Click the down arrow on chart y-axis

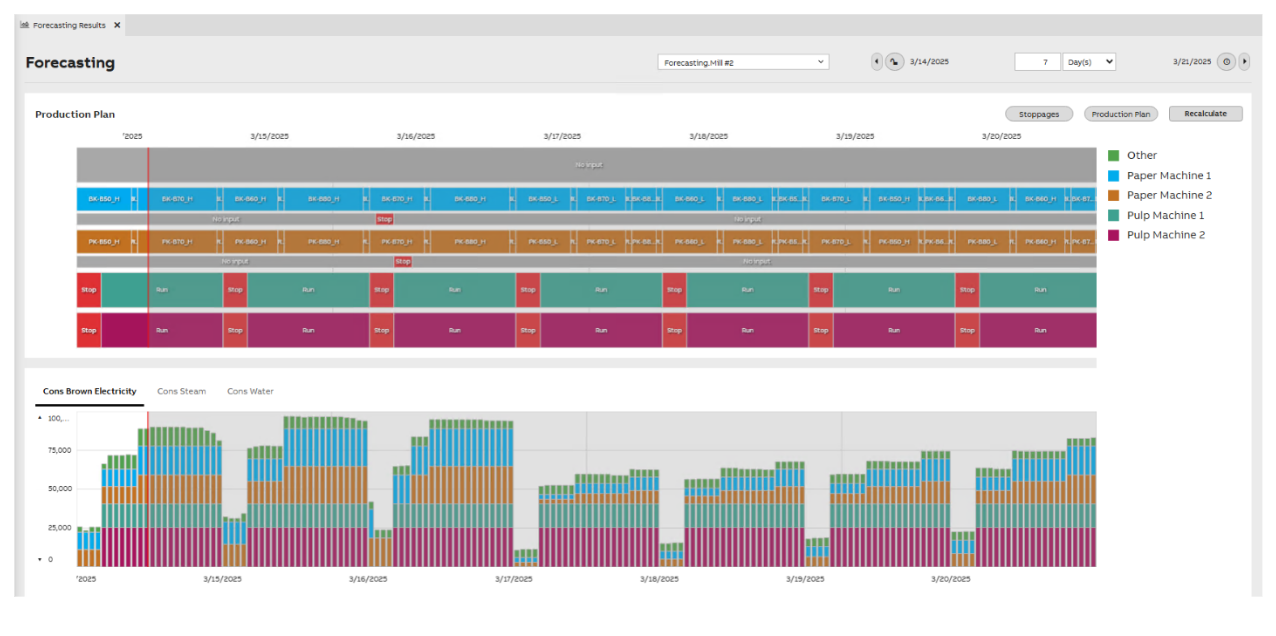coord(40,560)
